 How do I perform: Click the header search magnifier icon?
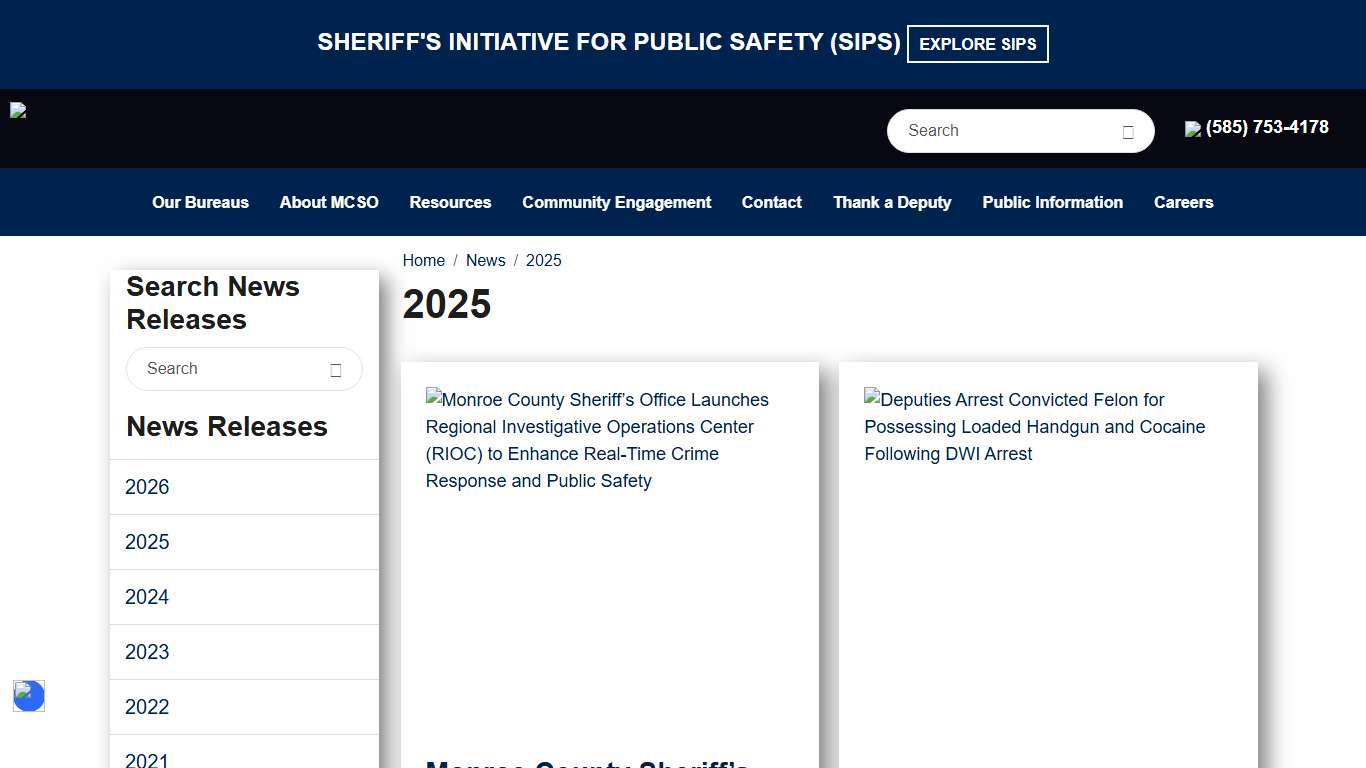(x=1128, y=131)
